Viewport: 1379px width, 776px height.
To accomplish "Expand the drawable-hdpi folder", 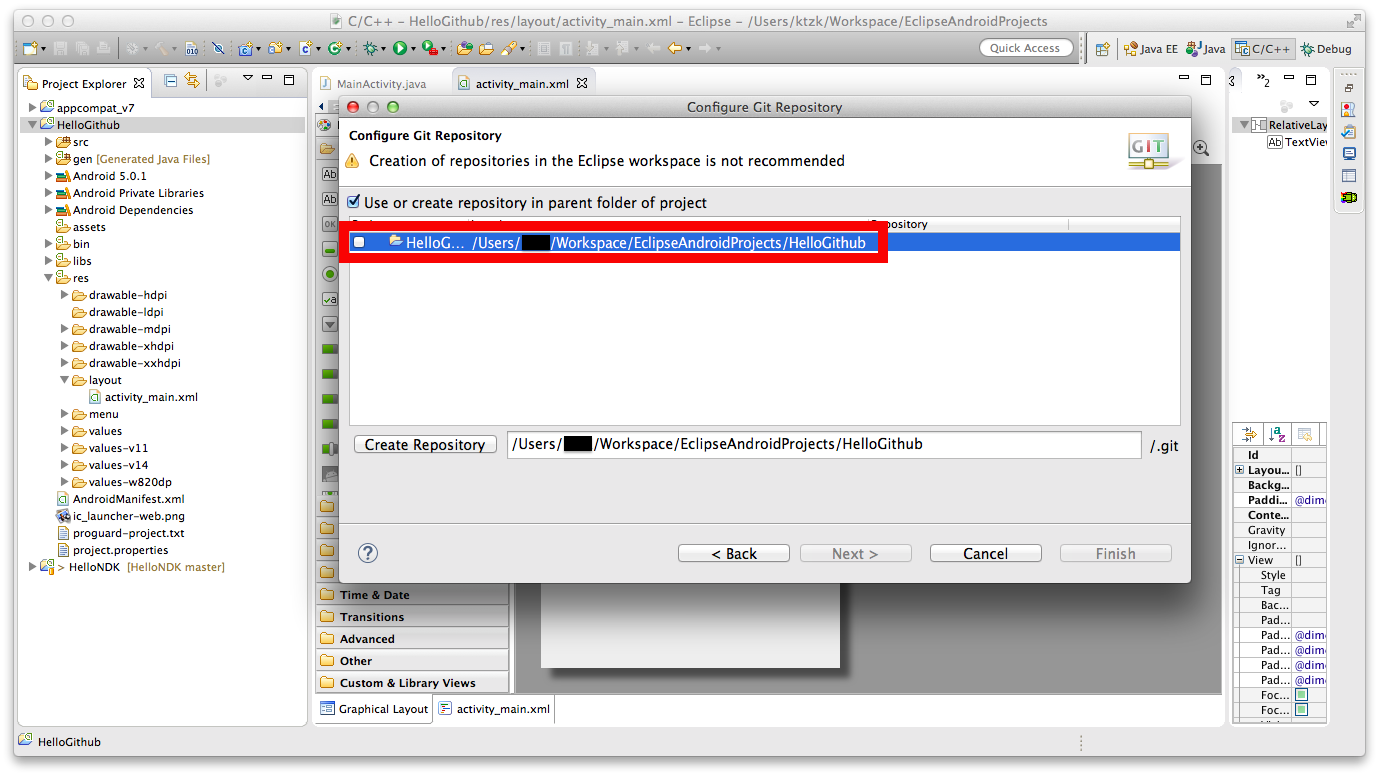I will pyautogui.click(x=64, y=295).
